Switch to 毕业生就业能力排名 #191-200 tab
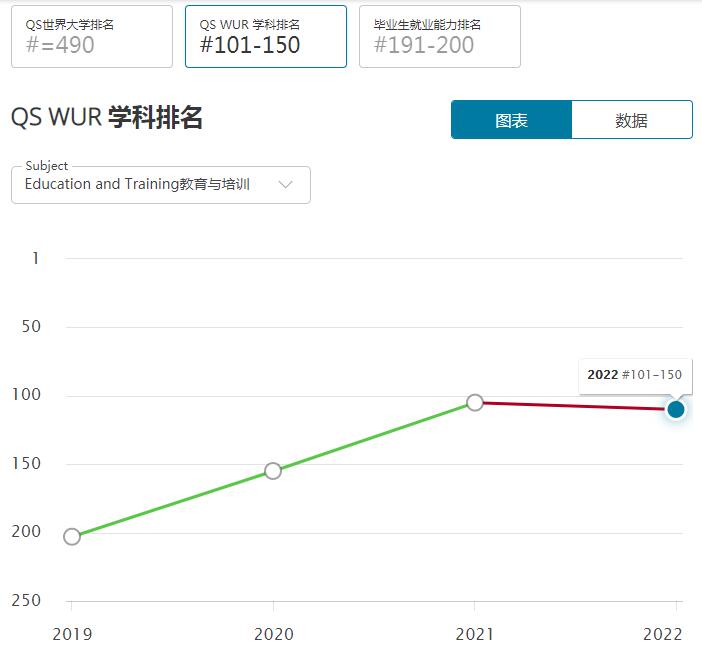 tap(439, 36)
